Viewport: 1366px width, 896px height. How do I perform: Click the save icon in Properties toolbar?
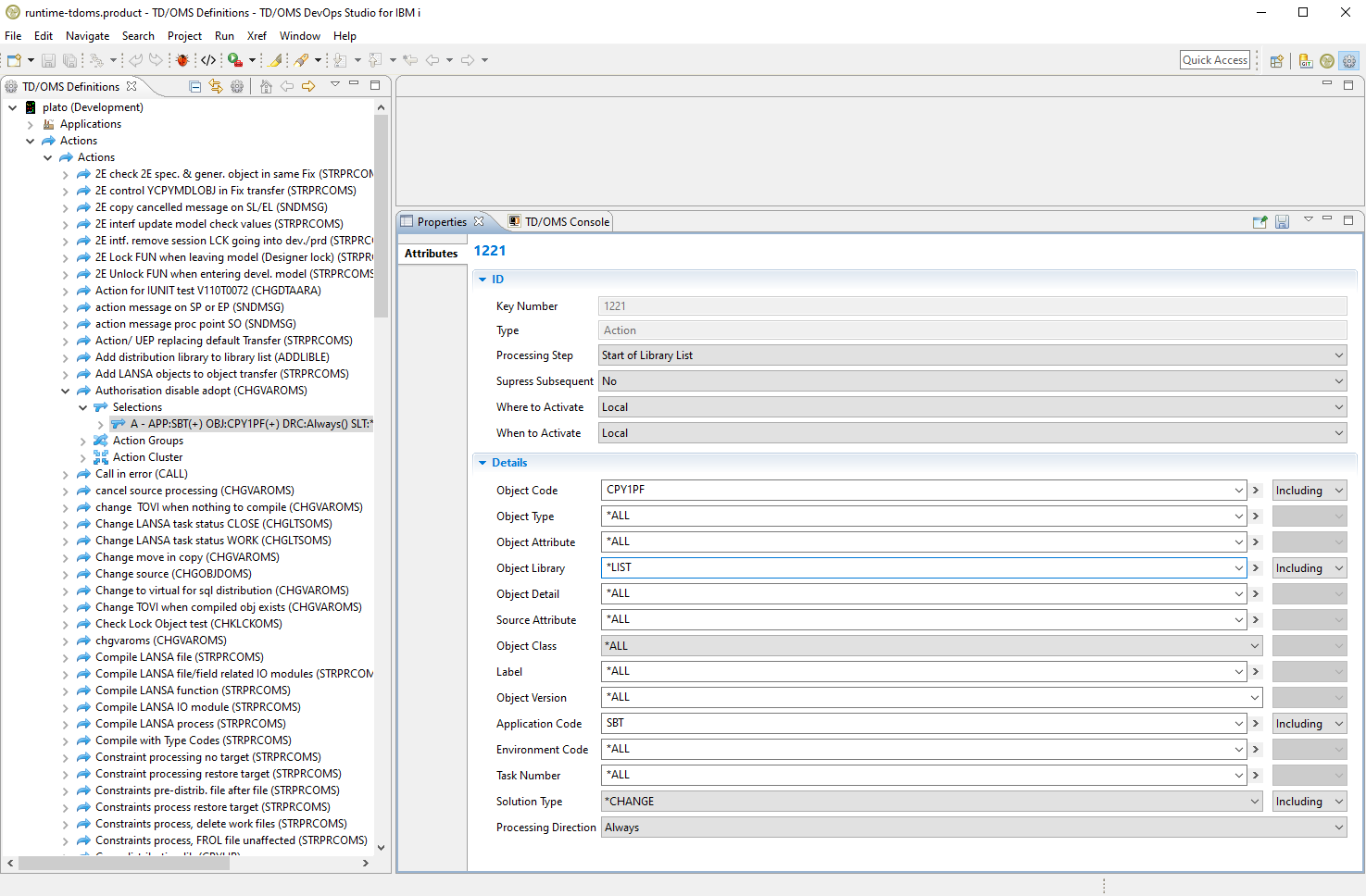click(x=1282, y=222)
